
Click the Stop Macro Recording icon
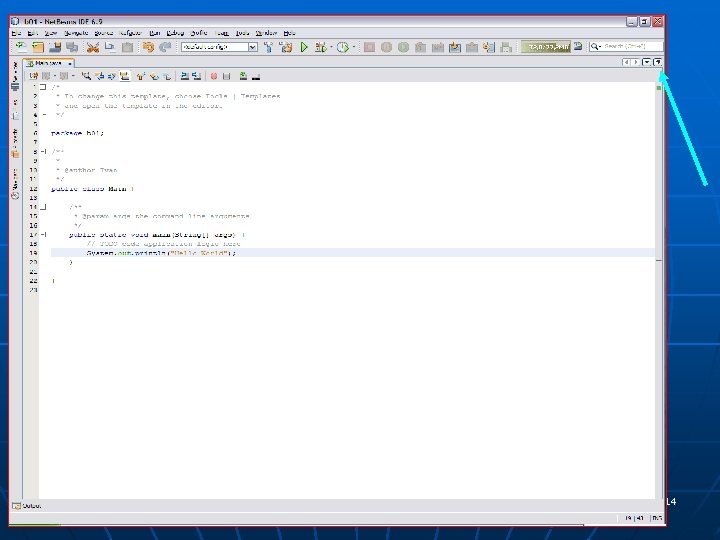[226, 76]
